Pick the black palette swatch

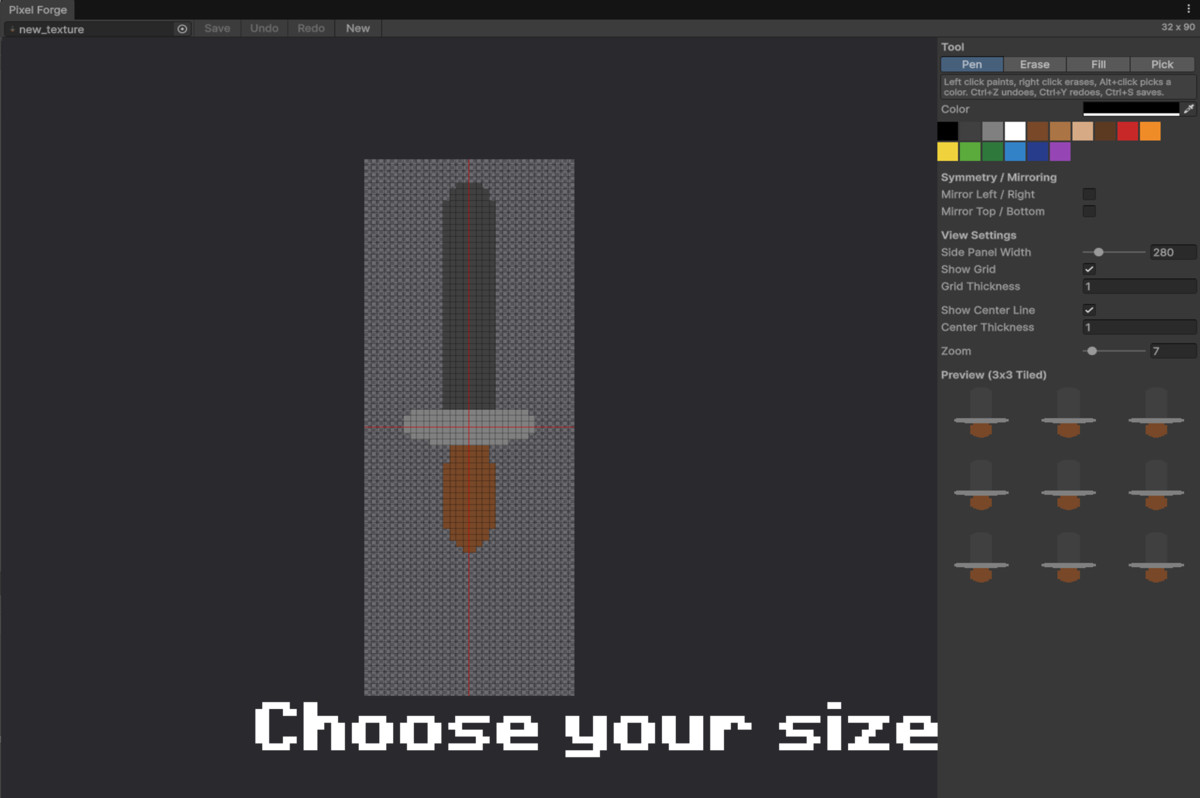click(x=948, y=131)
